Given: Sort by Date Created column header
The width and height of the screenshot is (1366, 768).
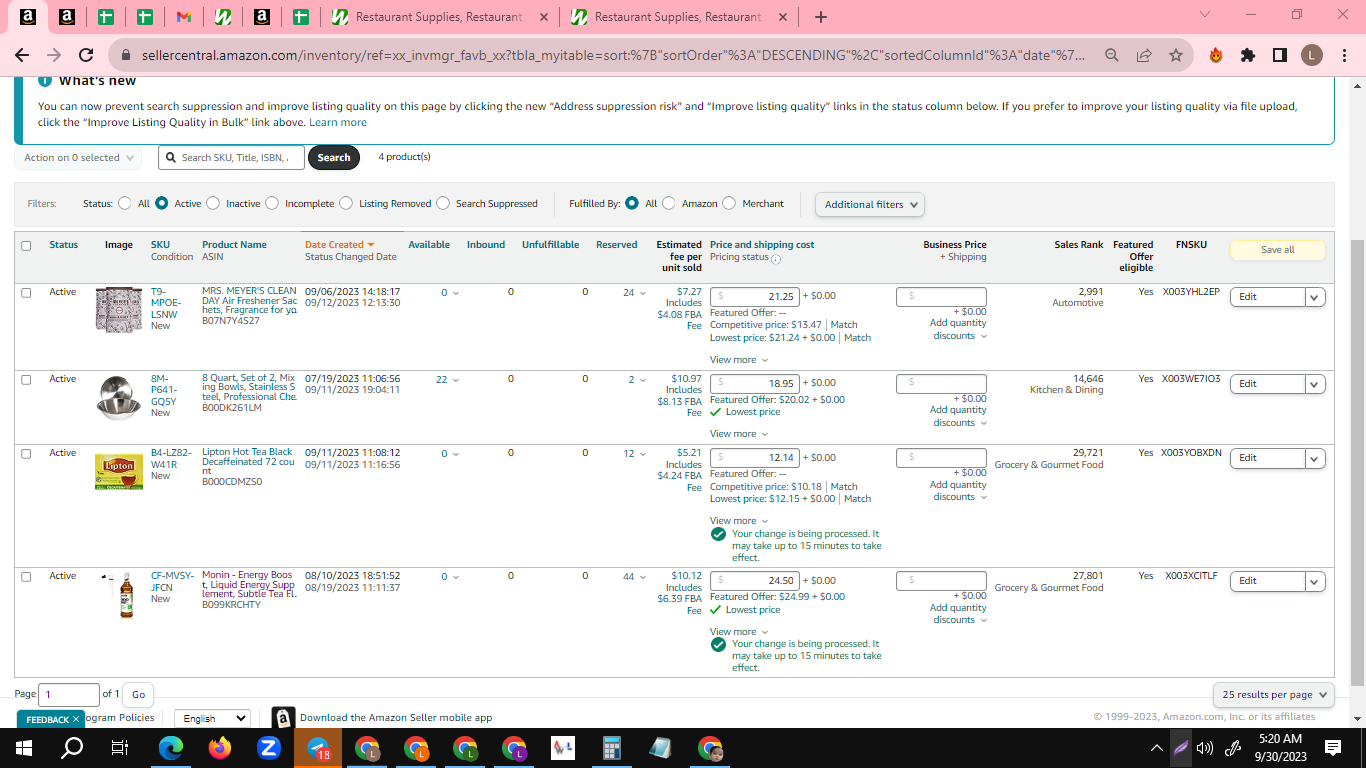Looking at the screenshot, I should pyautogui.click(x=339, y=244).
